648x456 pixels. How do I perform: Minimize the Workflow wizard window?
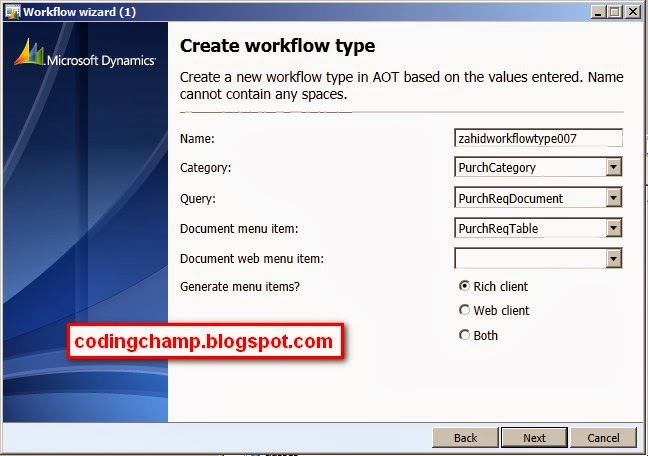point(598,12)
